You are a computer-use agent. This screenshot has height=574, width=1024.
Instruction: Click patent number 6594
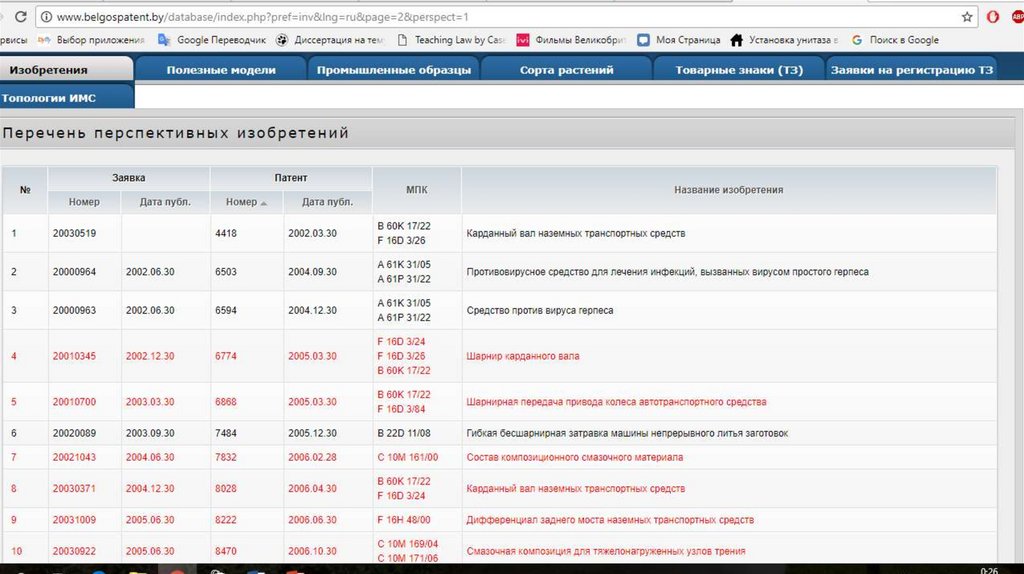click(226, 310)
